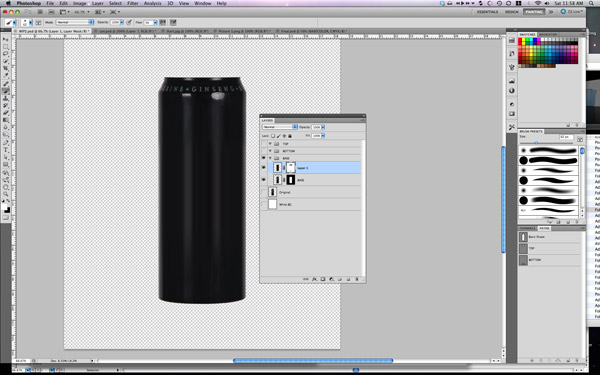Delete layer using trash icon
The height and width of the screenshot is (375, 600).
click(357, 279)
